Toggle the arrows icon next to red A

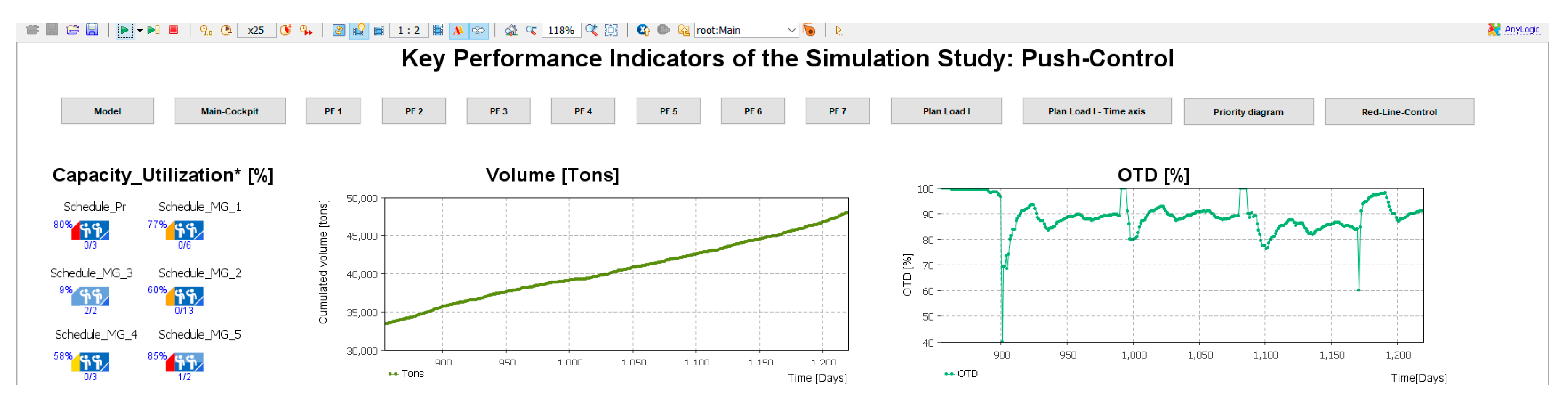click(x=479, y=30)
